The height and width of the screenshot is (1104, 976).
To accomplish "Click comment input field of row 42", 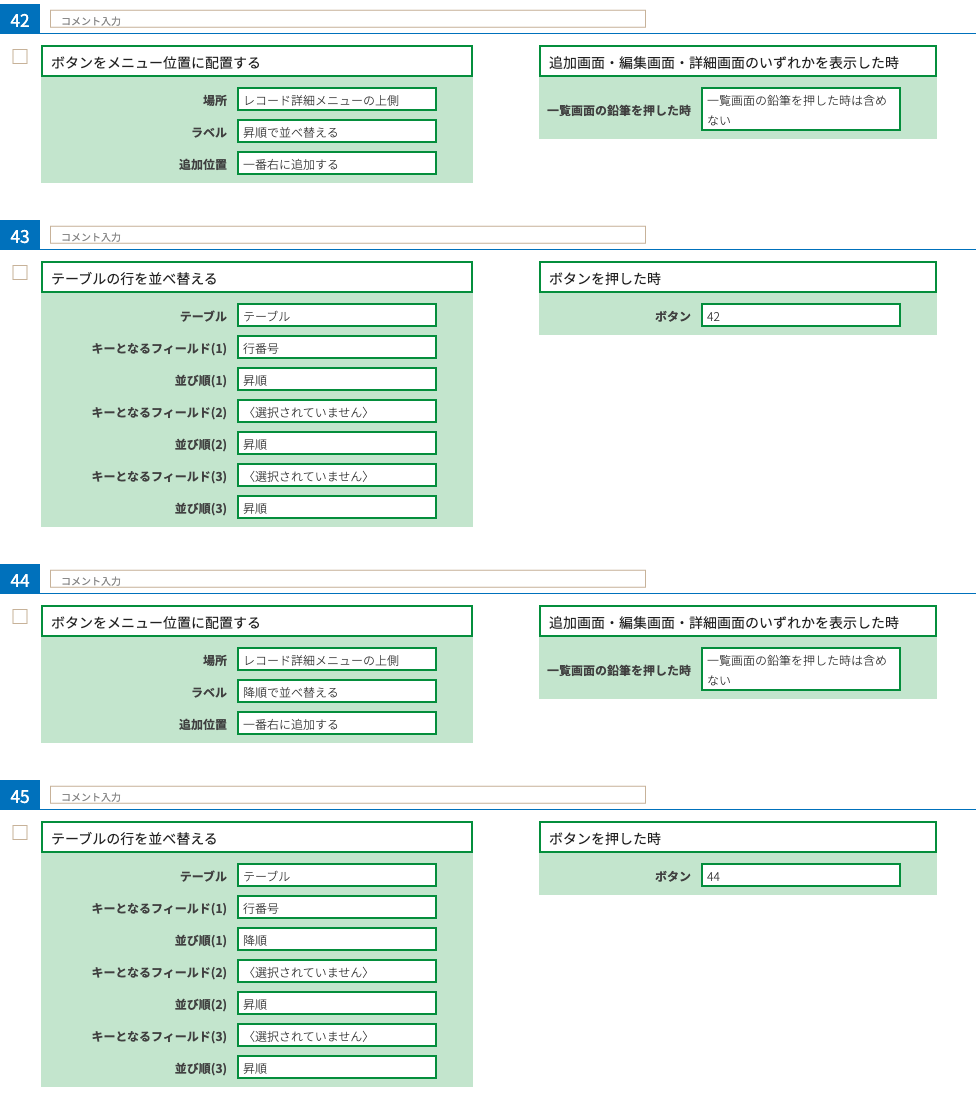I will coord(348,19).
